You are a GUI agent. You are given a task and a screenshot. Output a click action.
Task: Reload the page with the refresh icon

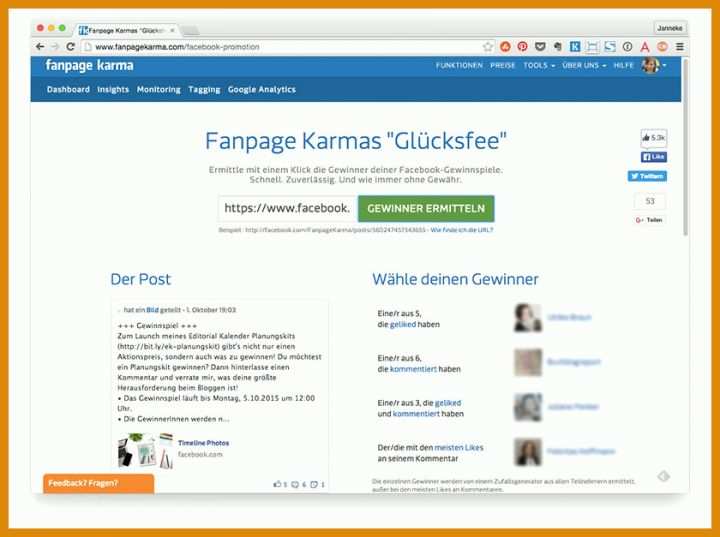[70, 47]
